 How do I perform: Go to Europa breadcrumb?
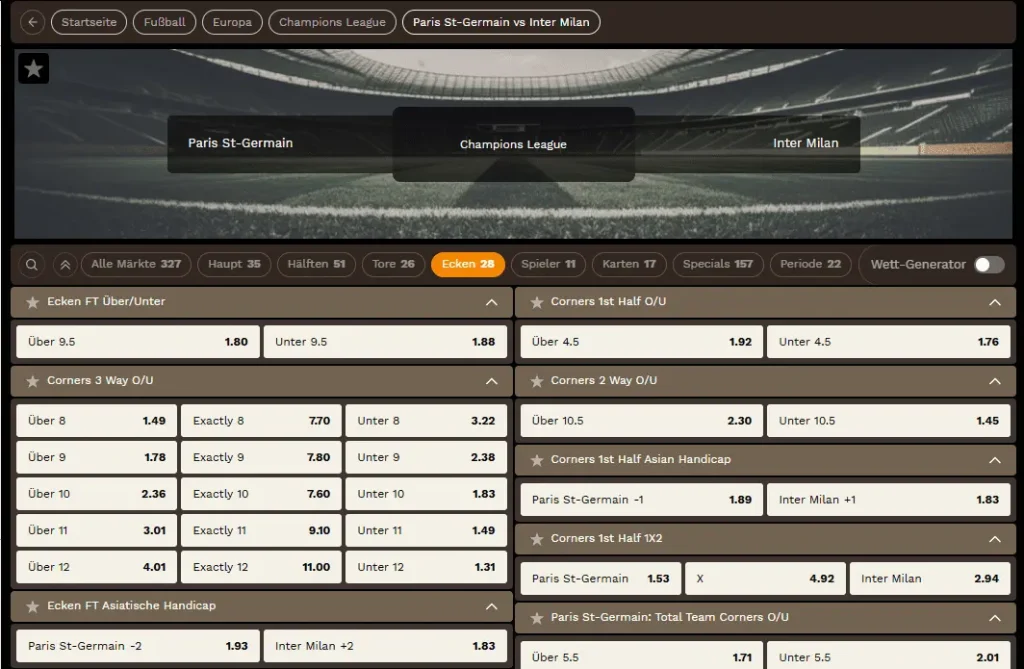(x=232, y=22)
